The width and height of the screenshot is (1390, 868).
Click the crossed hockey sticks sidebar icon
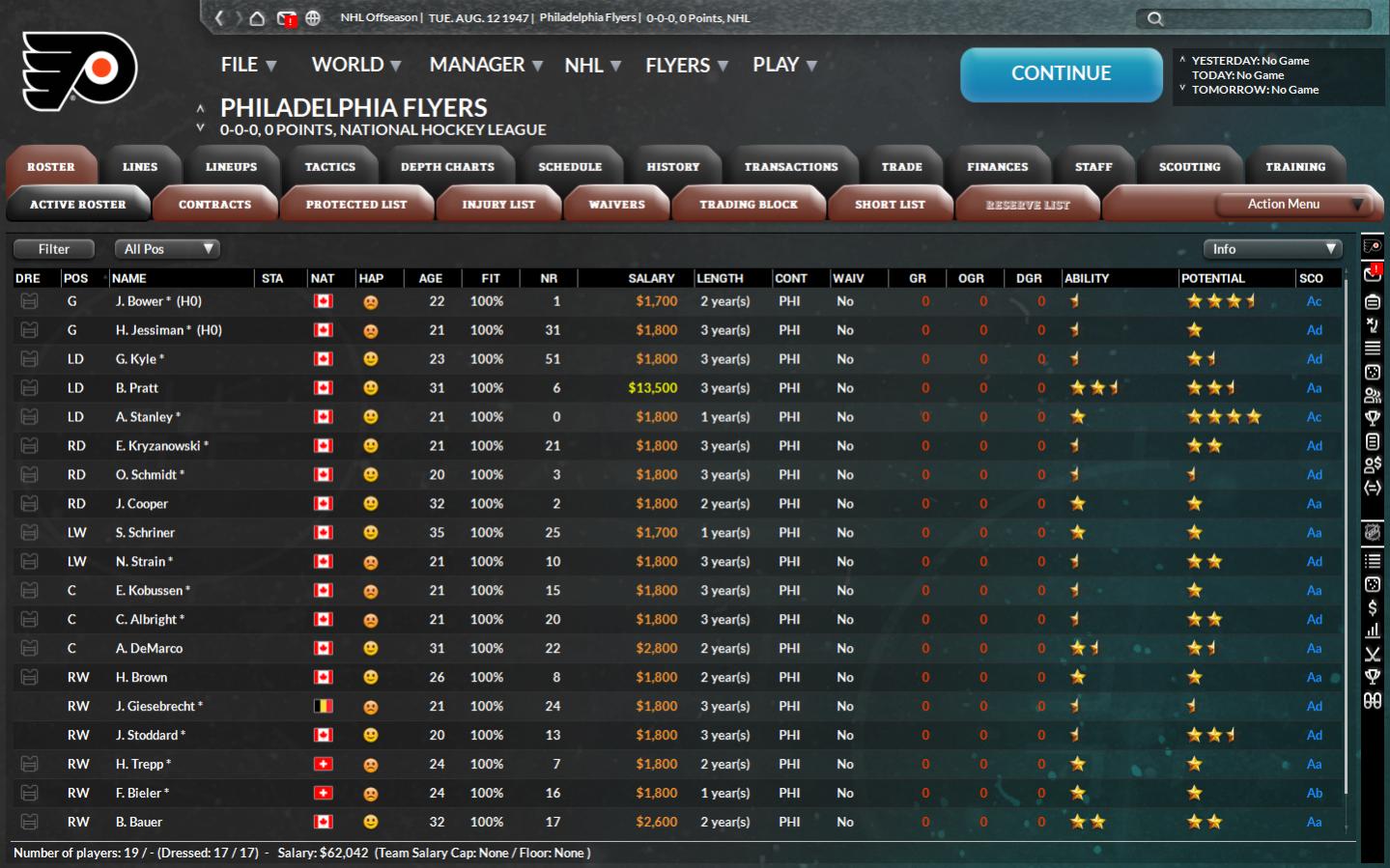pos(1372,655)
